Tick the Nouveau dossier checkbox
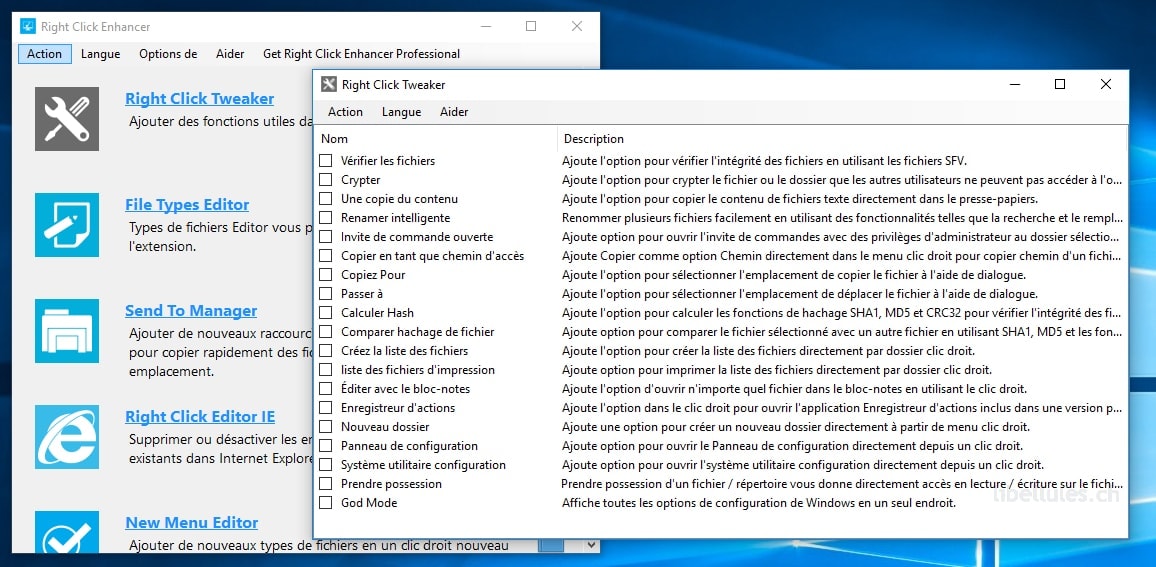The width and height of the screenshot is (1156, 567). pyautogui.click(x=325, y=426)
